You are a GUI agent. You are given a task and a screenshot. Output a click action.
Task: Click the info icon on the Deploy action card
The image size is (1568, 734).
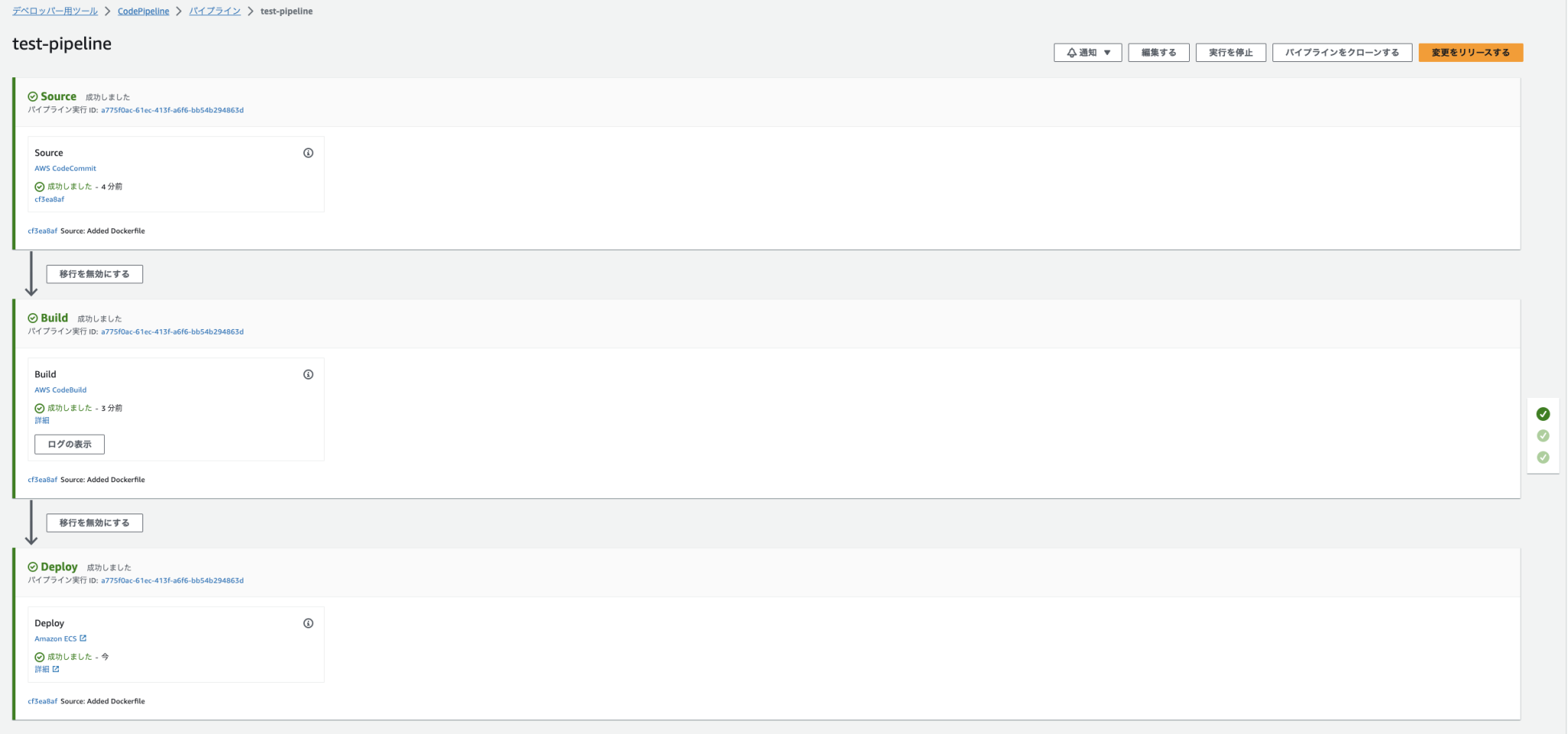(x=309, y=623)
